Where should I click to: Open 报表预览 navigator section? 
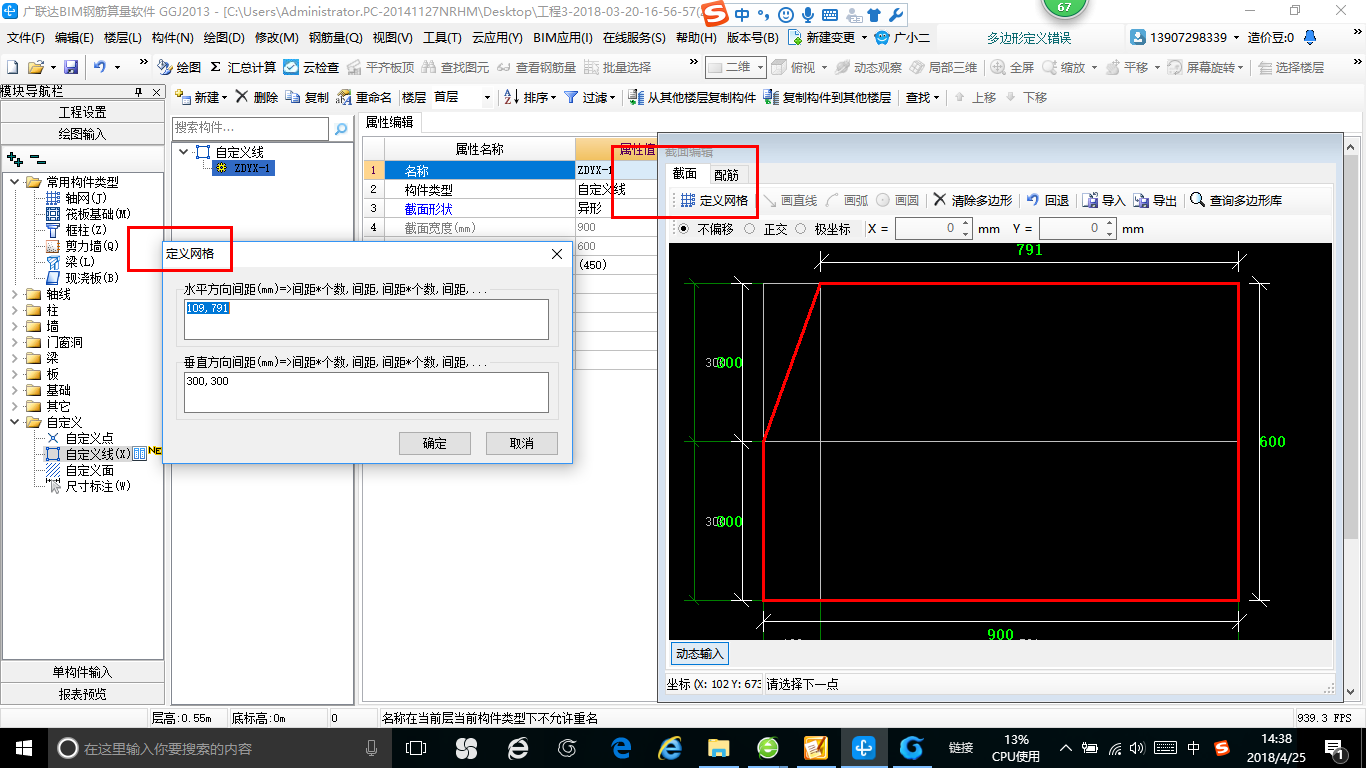tap(83, 694)
